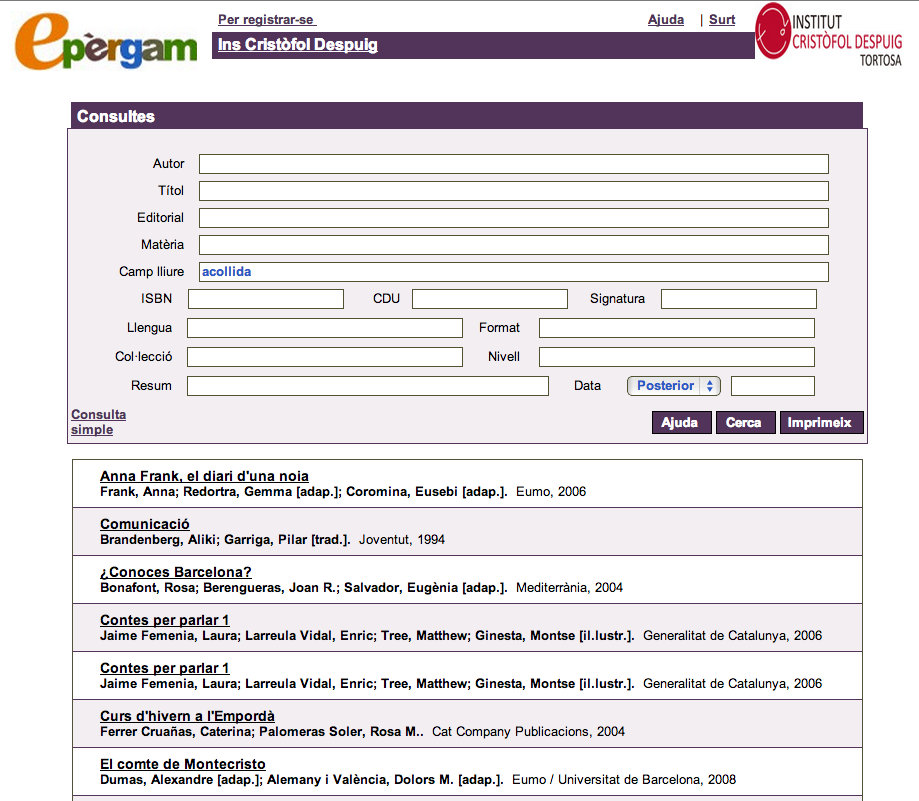Screen dimensions: 919x801
Task: Click the epèrgam logo
Action: [106, 42]
